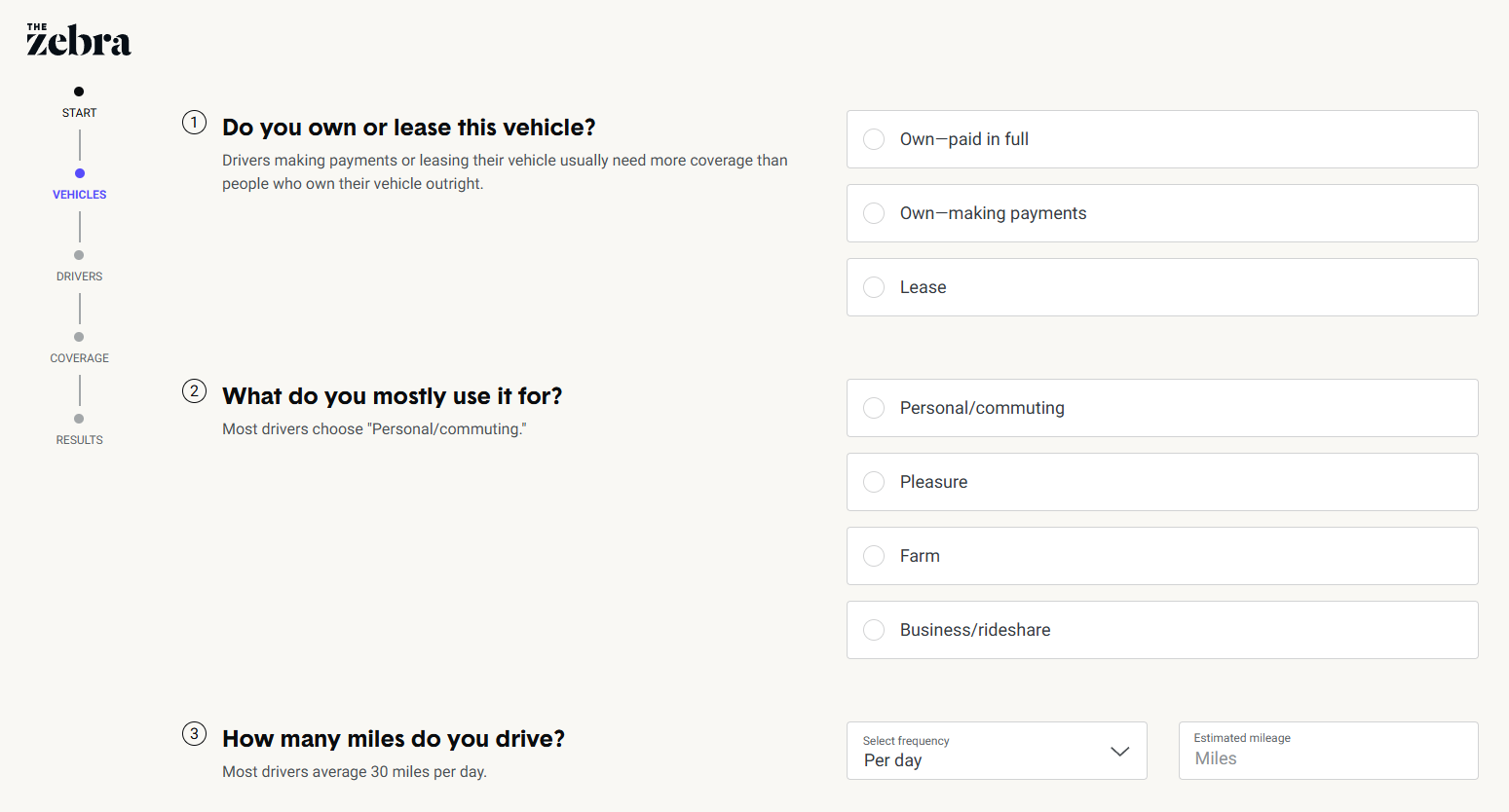Go to the Start step label

[80, 113]
